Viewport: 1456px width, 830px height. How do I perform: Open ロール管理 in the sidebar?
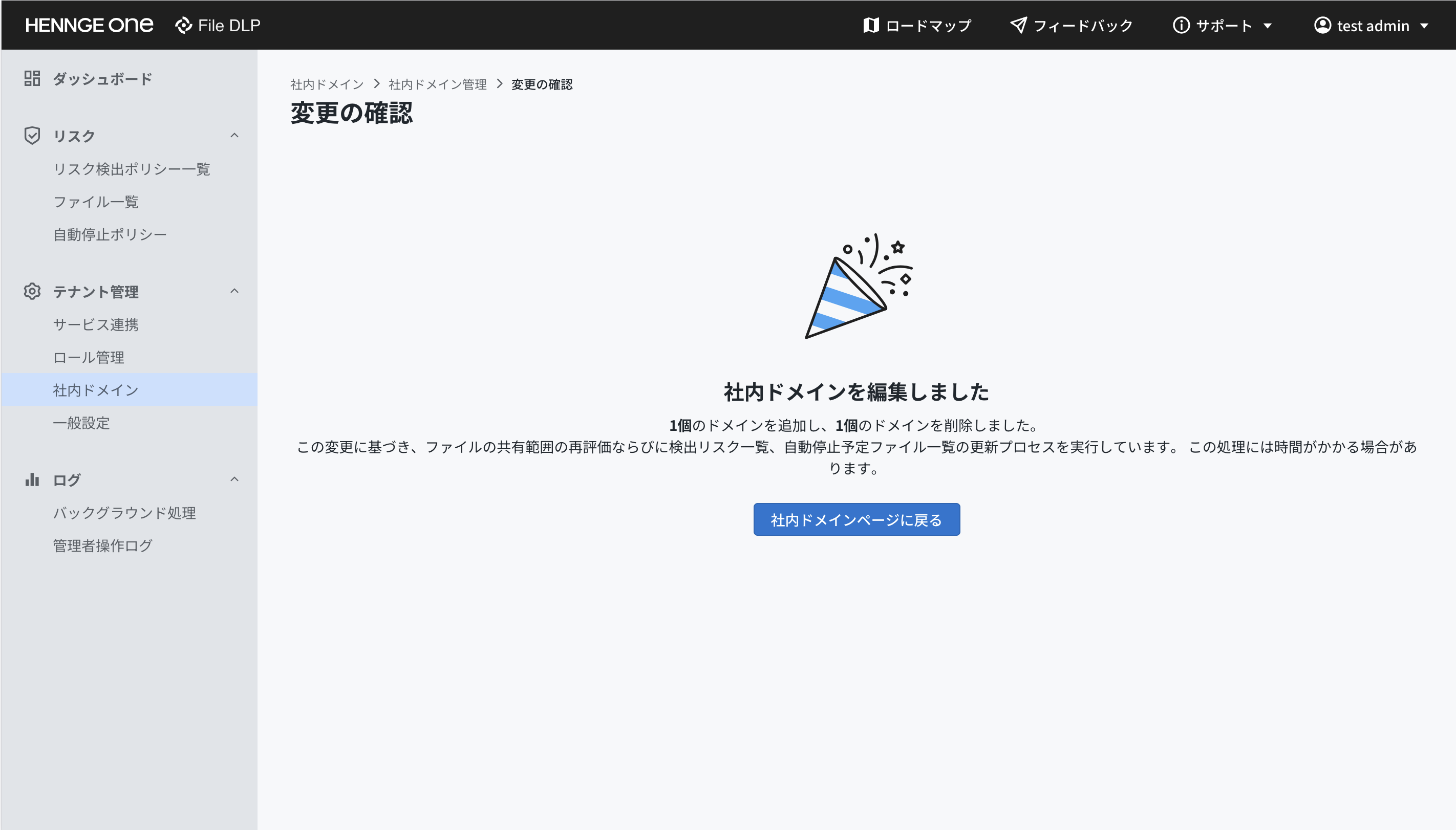(89, 357)
